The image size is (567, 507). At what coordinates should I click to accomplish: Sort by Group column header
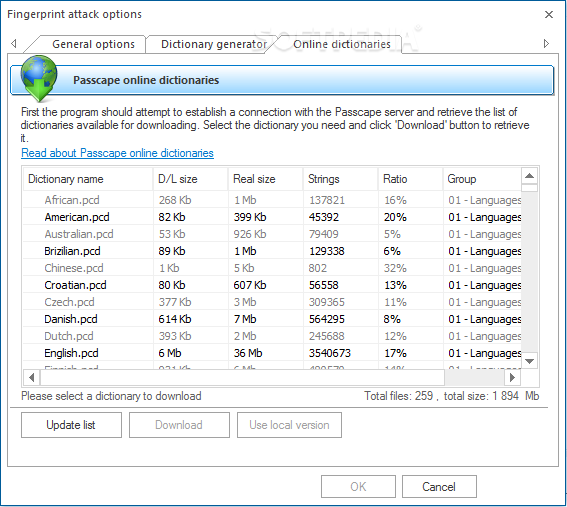coord(482,179)
